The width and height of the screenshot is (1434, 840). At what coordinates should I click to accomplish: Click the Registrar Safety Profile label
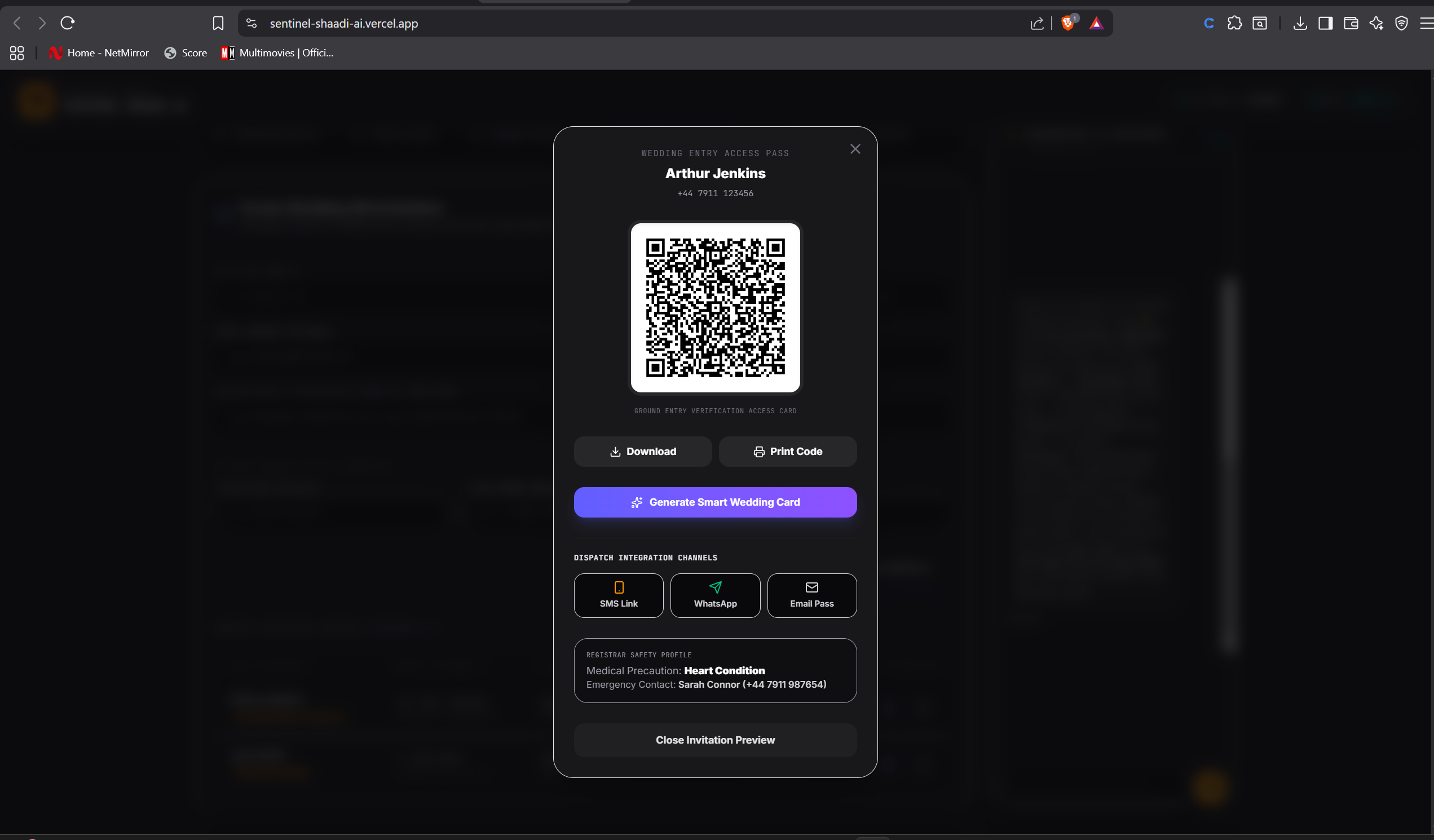click(639, 655)
